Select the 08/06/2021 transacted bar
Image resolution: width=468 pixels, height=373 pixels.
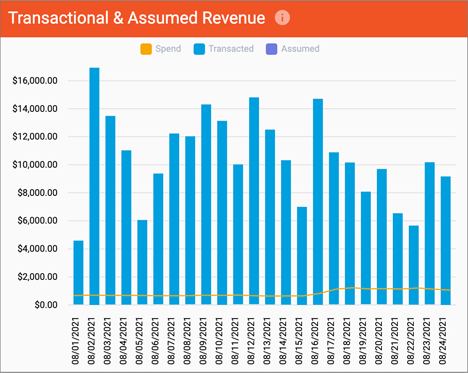[158, 239]
